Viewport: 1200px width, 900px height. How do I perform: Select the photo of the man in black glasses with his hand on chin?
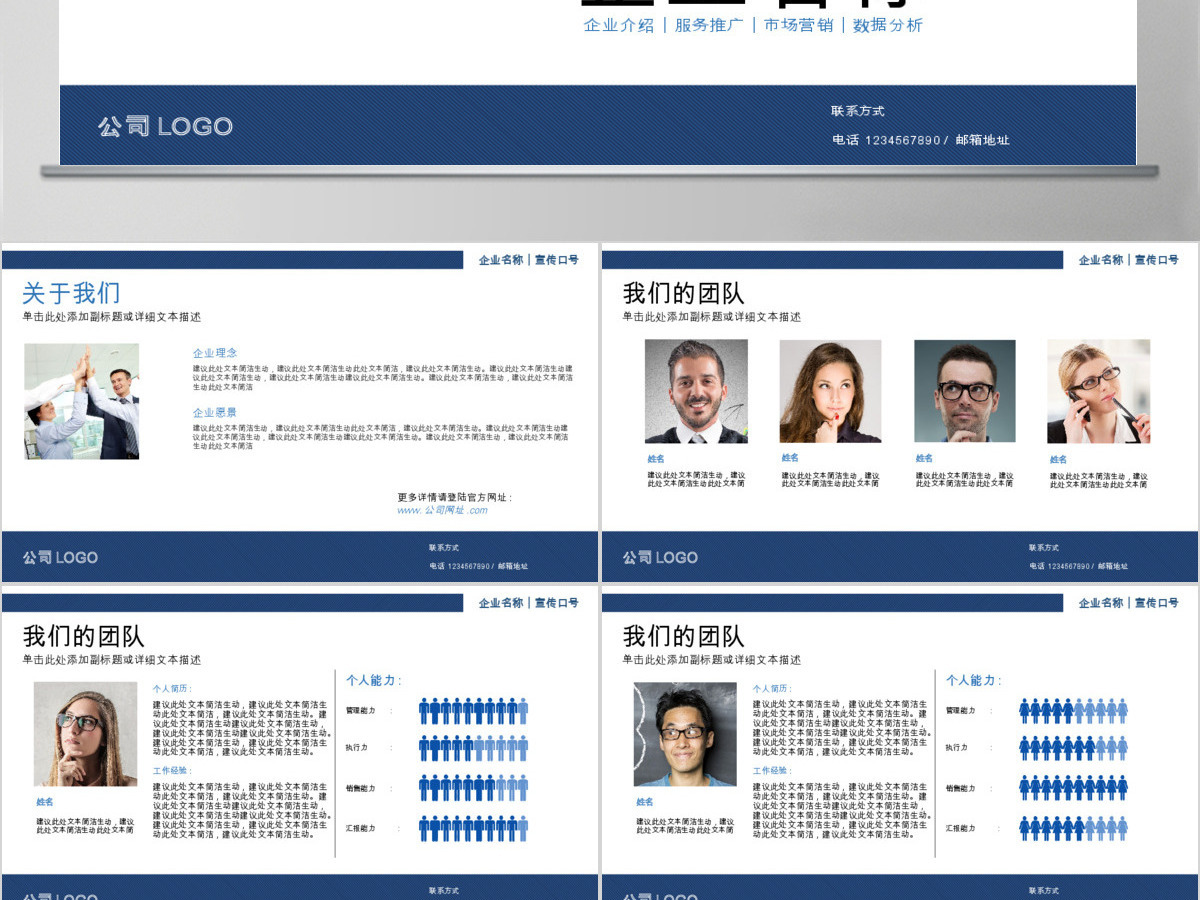point(964,391)
